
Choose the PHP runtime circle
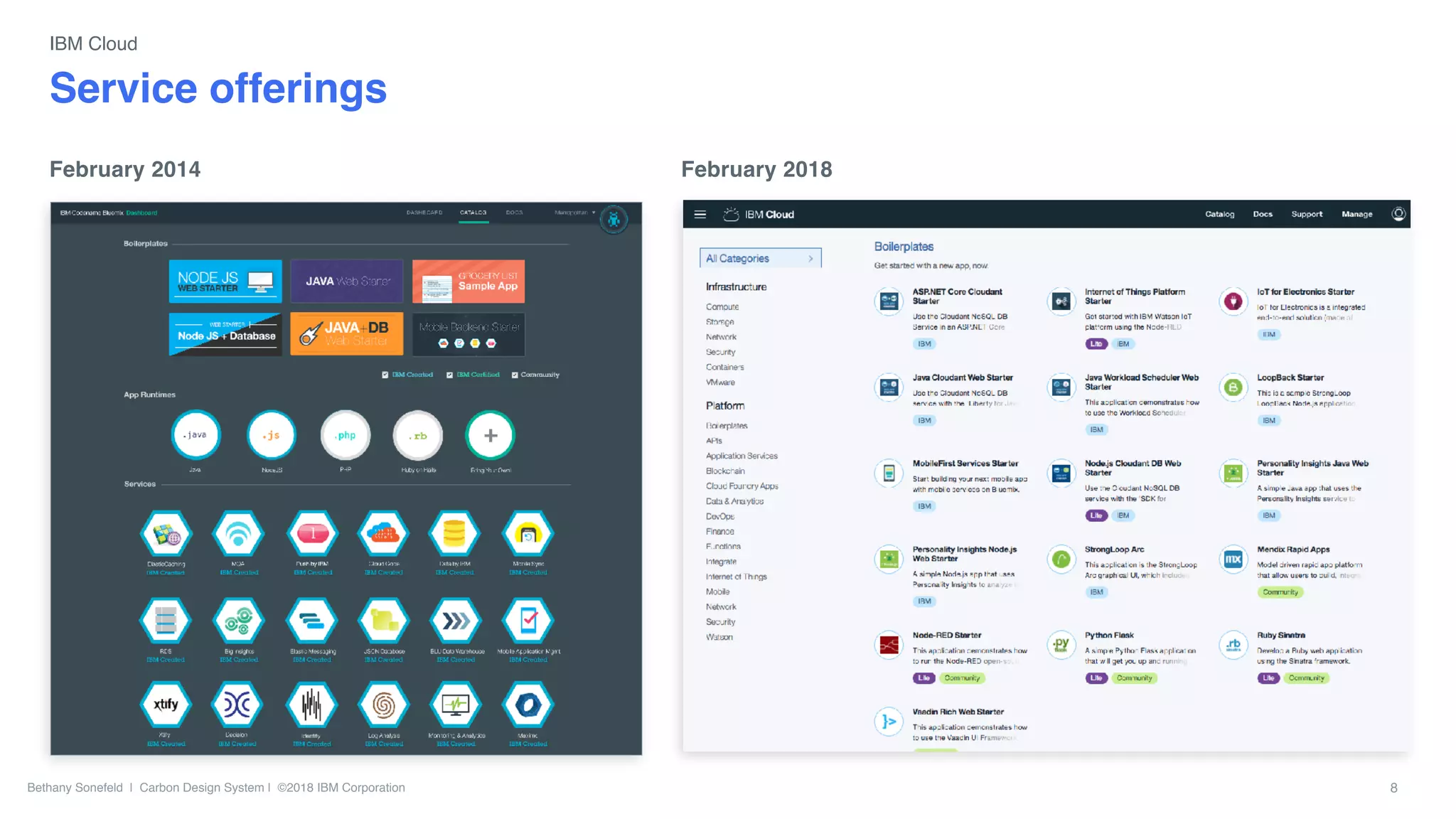coord(346,435)
